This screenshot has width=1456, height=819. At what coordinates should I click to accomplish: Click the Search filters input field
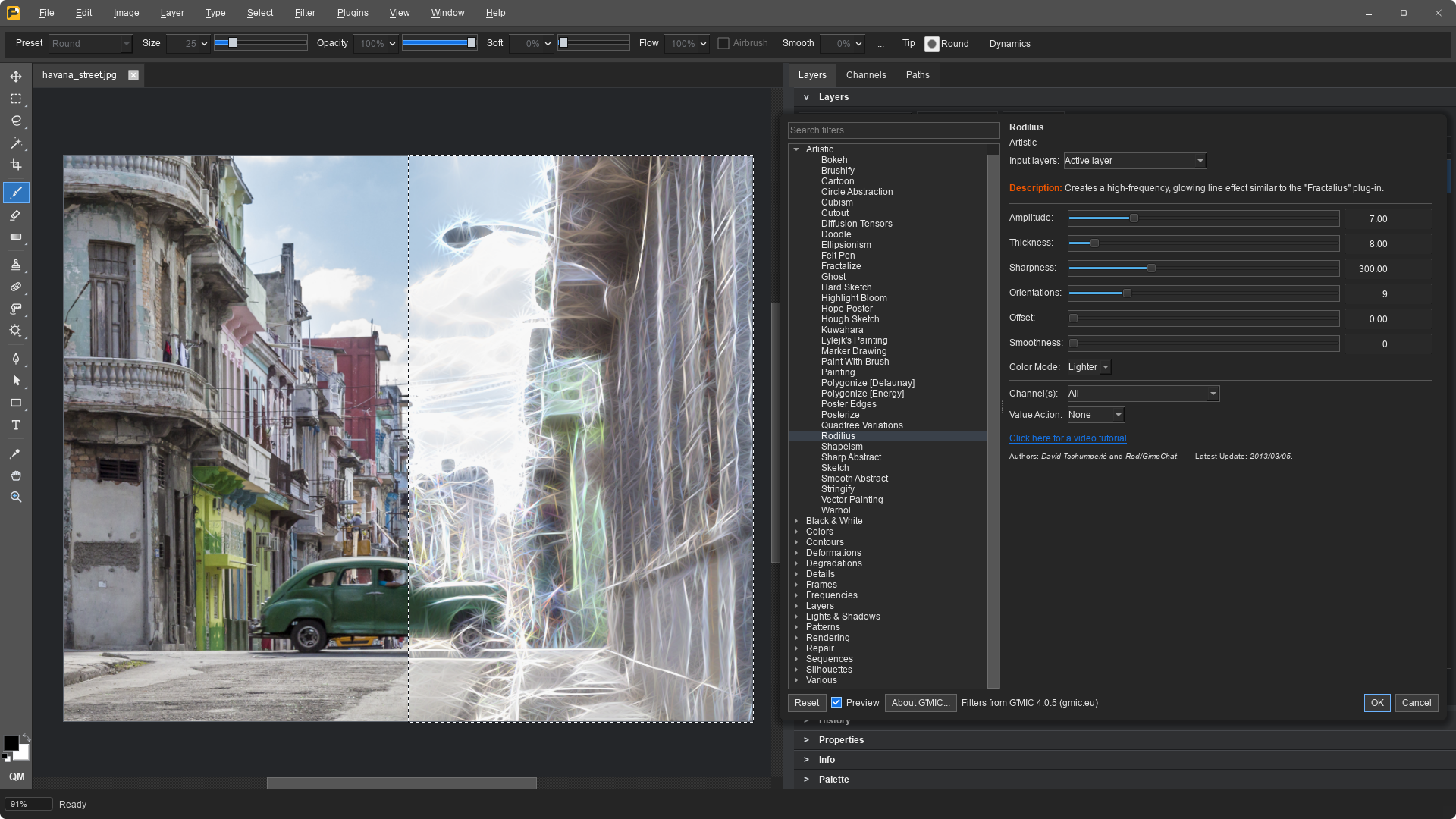pyautogui.click(x=893, y=130)
